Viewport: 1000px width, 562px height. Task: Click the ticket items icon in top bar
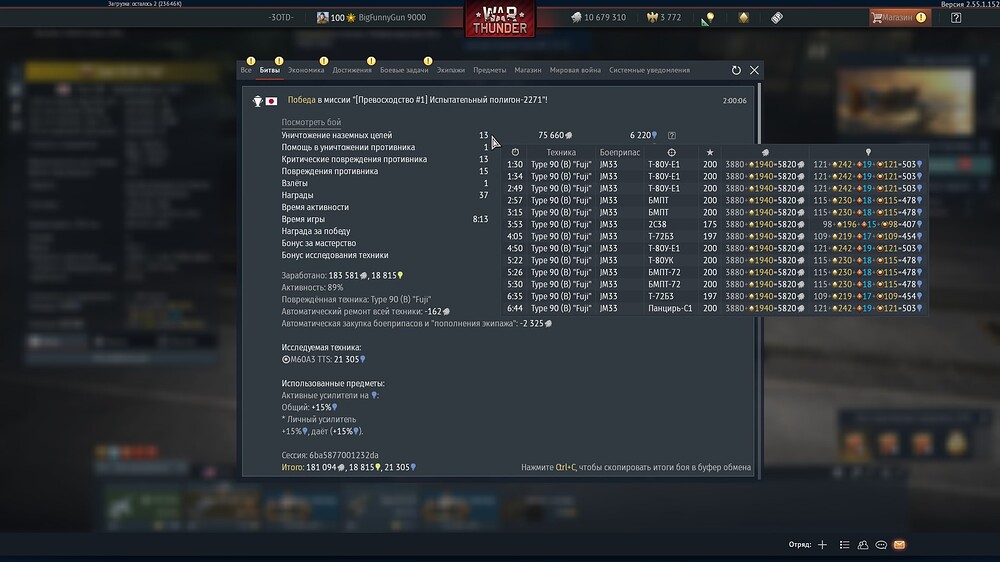tap(777, 18)
